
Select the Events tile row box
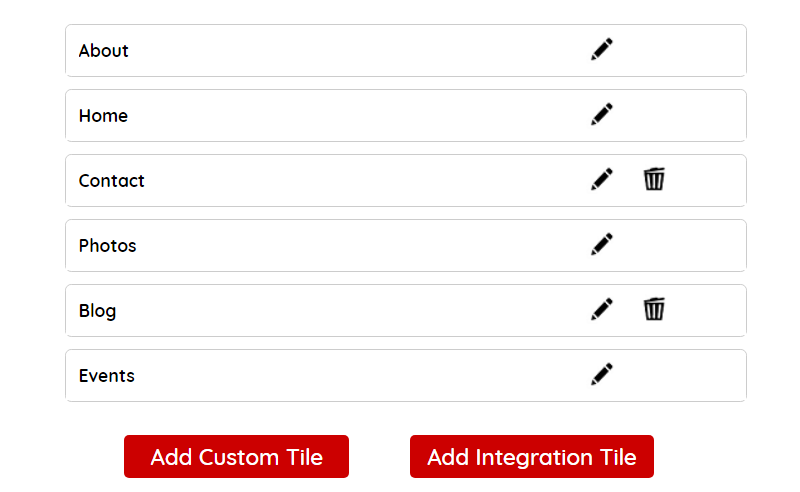pos(406,376)
